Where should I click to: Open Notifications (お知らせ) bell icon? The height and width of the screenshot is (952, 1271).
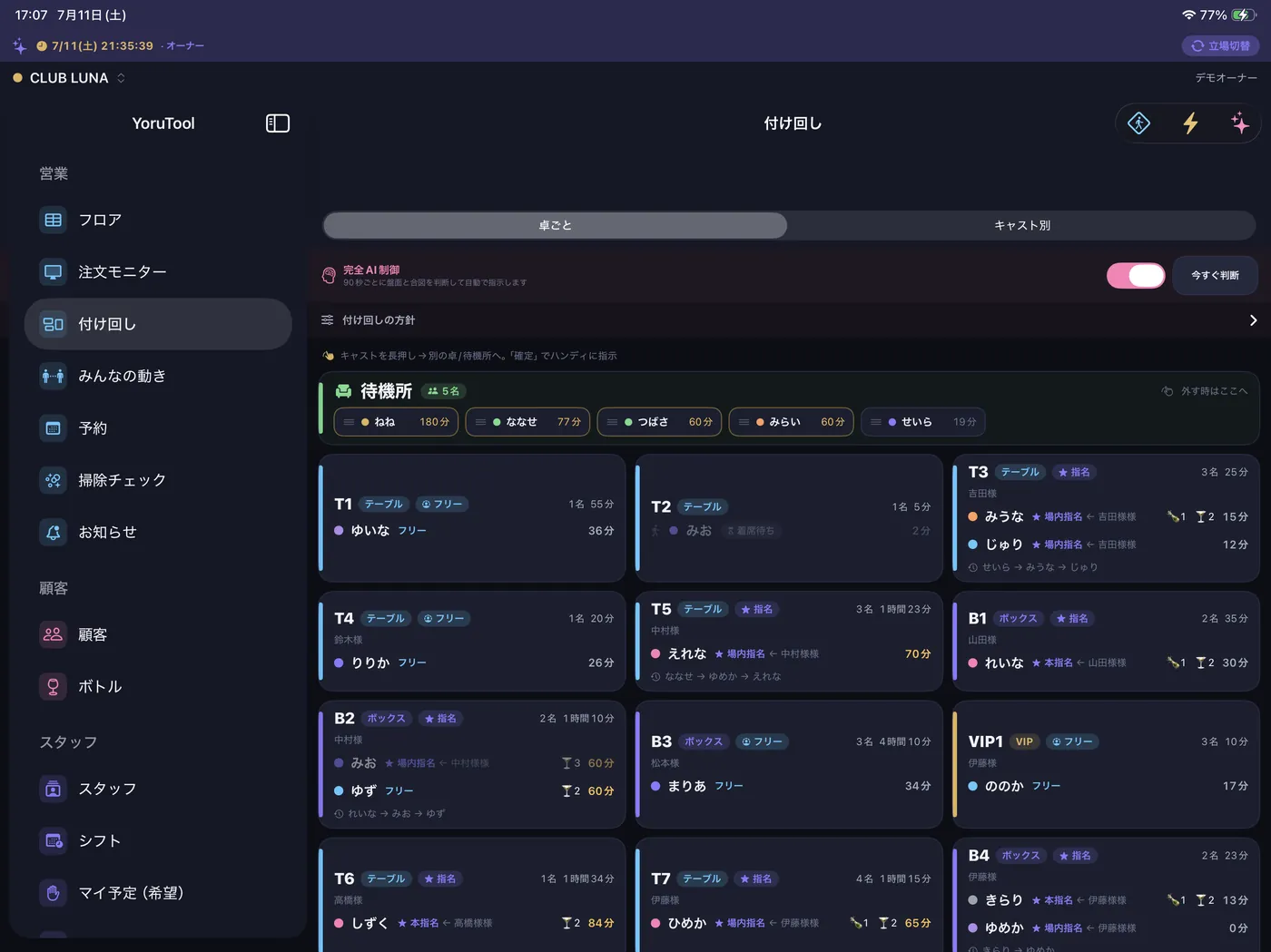point(54,532)
